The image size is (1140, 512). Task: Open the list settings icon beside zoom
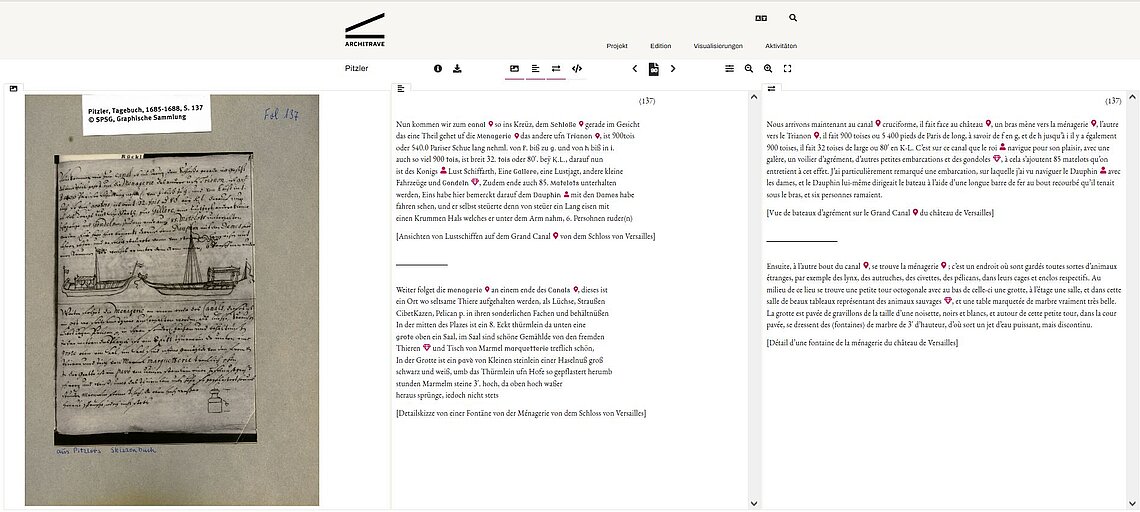tap(729, 69)
